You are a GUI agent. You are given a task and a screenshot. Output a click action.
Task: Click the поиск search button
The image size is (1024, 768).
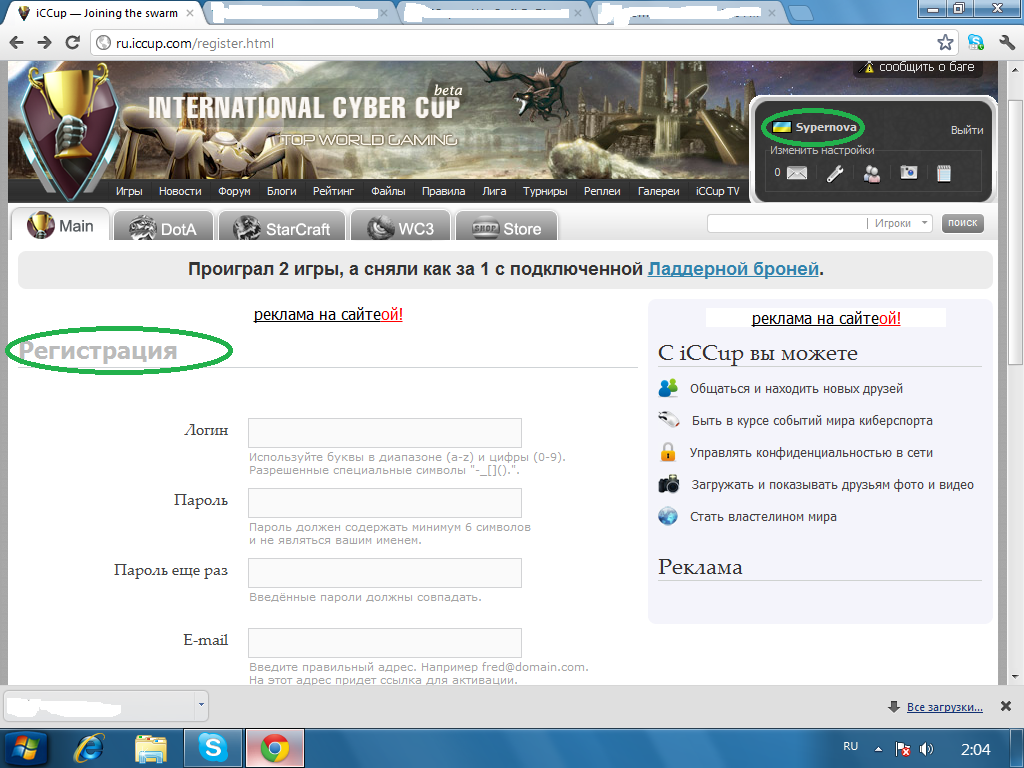tap(962, 223)
